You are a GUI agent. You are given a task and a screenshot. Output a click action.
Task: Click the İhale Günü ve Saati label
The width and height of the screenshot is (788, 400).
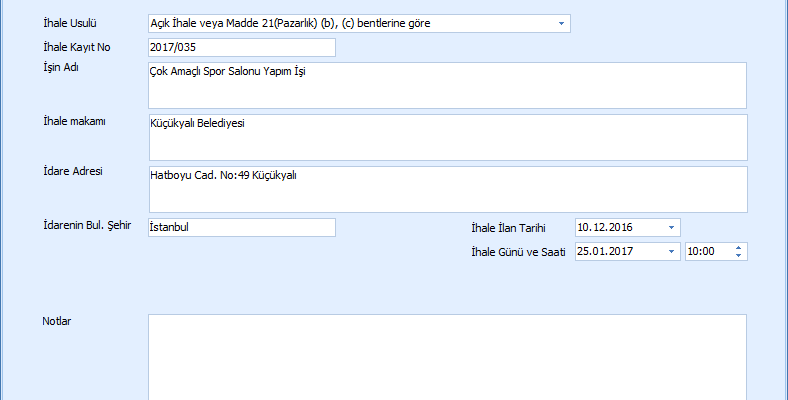[517, 252]
